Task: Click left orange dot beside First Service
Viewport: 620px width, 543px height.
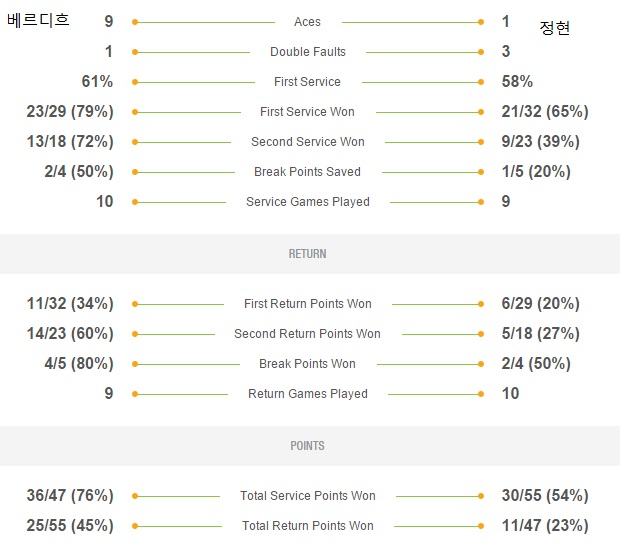Action: [135, 82]
